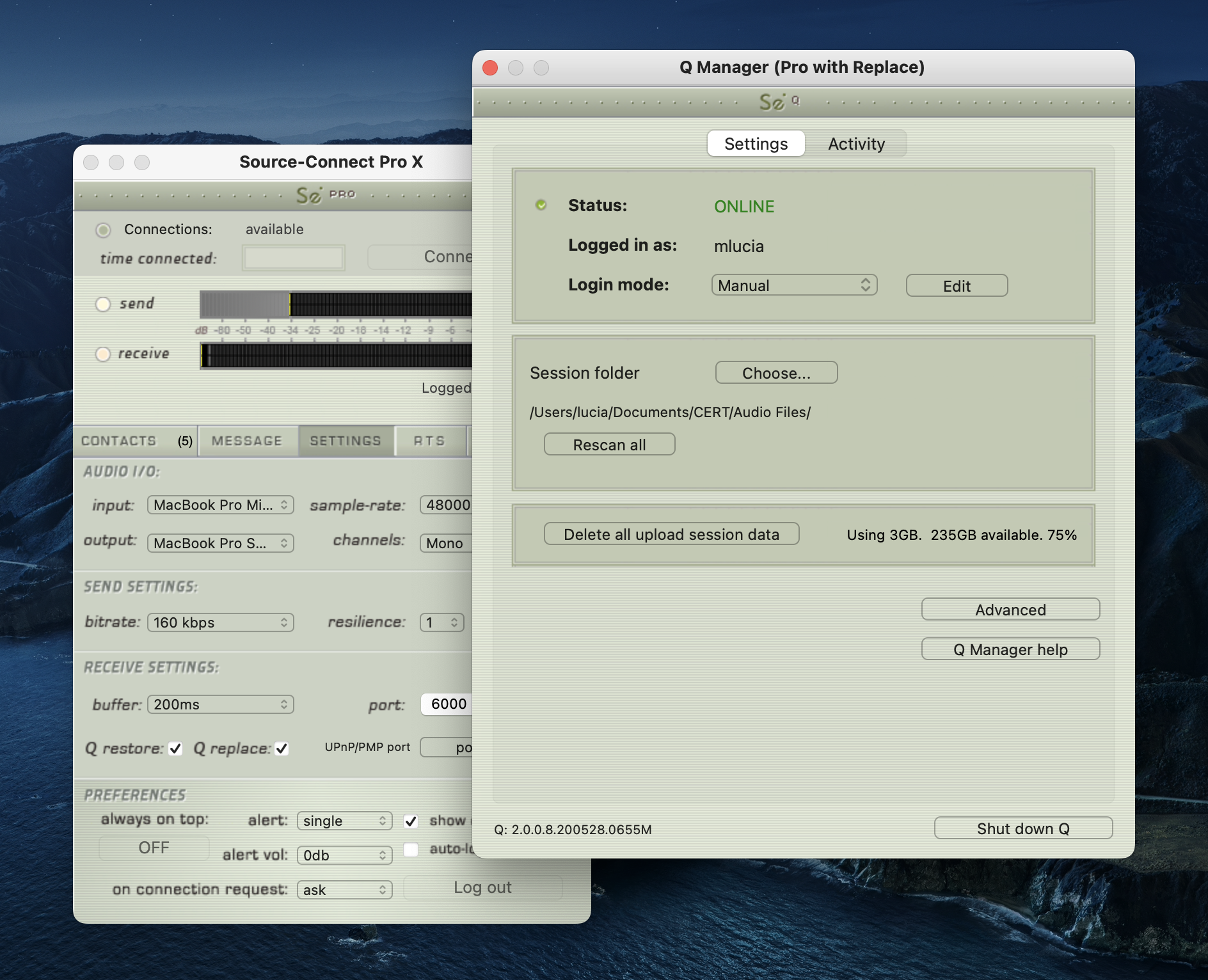Click the Source-Connect PRO logo
This screenshot has width=1208, height=980.
tap(325, 194)
